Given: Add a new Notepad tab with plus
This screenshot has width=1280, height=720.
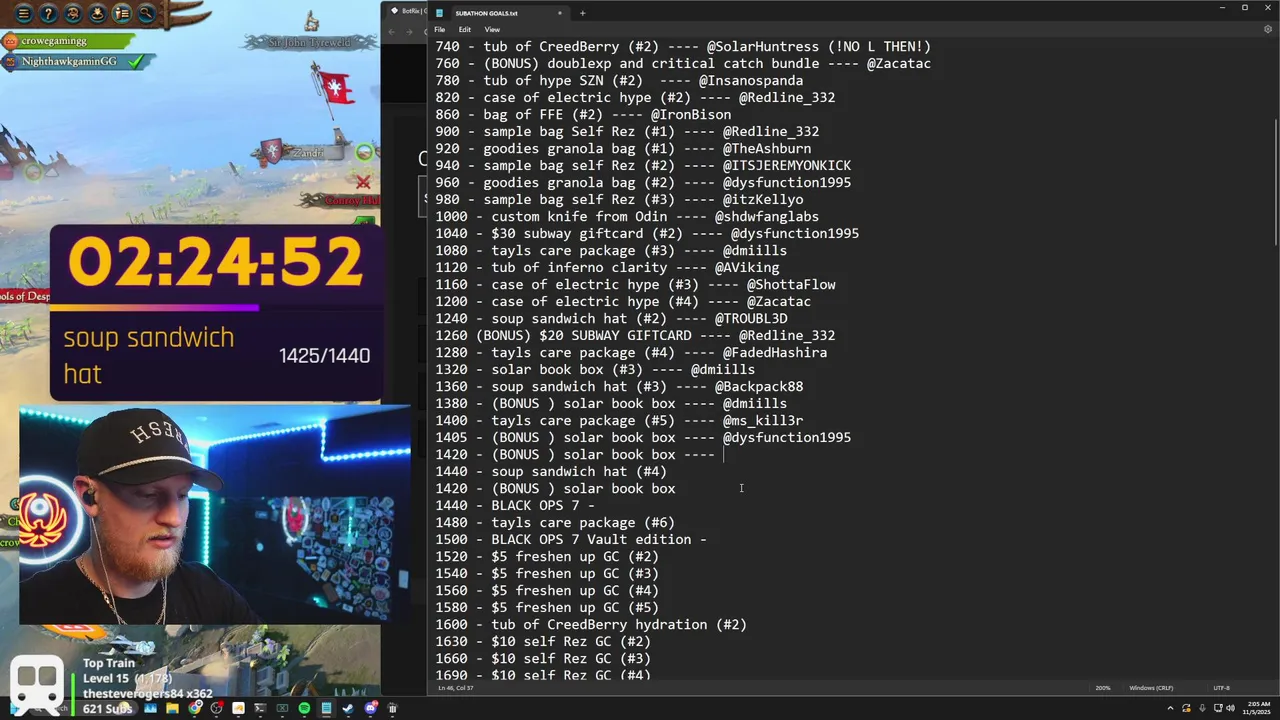Looking at the screenshot, I should pos(582,13).
